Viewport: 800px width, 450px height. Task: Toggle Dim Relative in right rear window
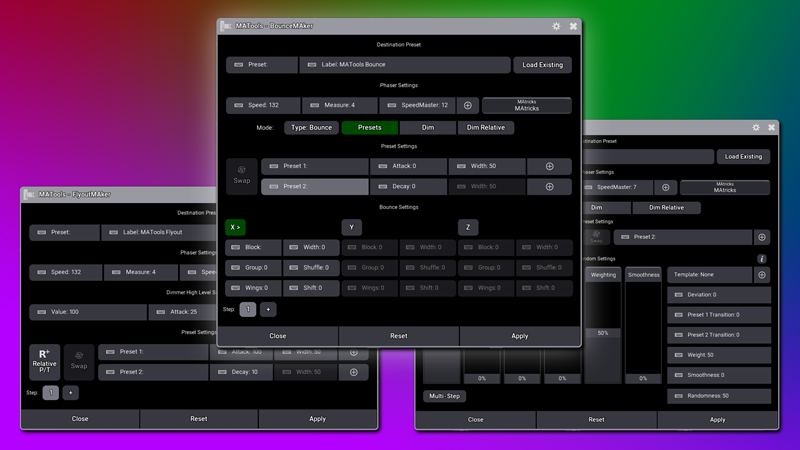pos(666,208)
